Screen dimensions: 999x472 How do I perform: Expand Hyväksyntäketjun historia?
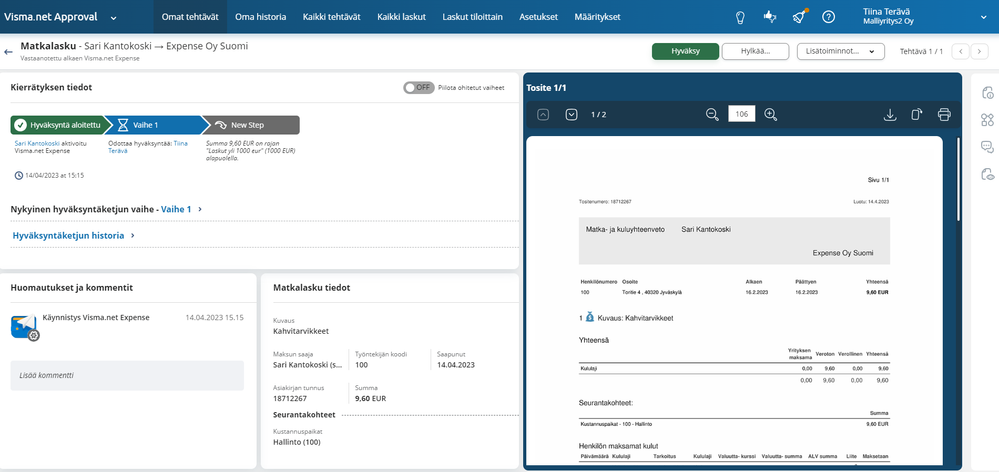74,235
